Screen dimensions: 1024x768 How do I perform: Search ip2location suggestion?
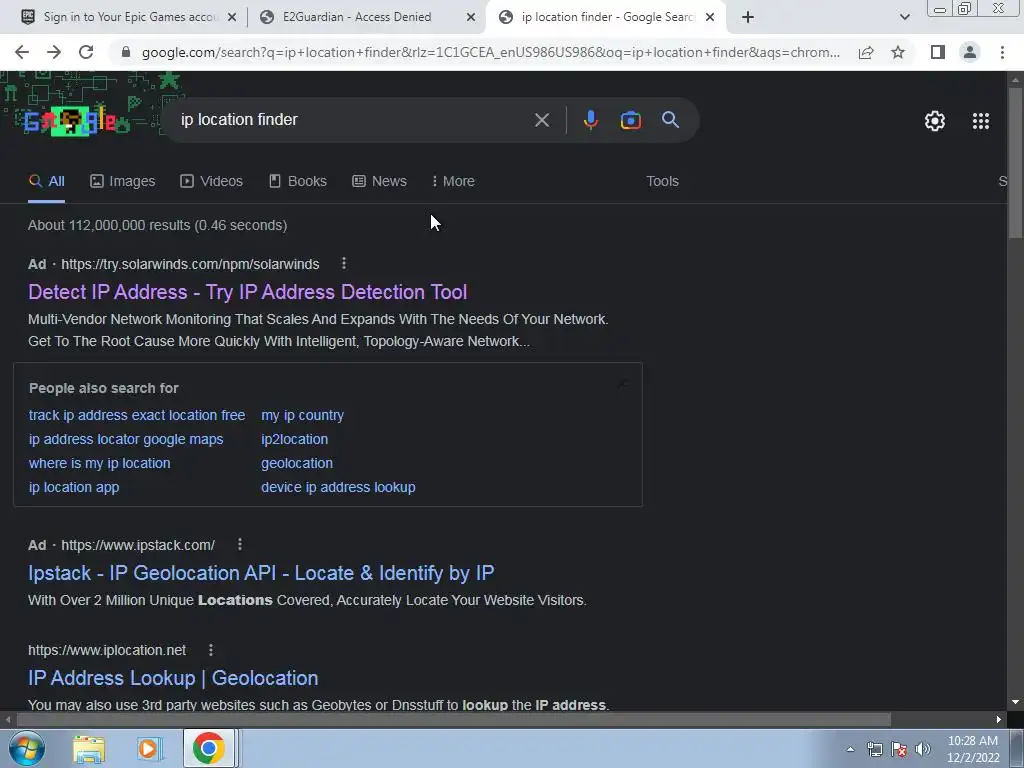(295, 440)
